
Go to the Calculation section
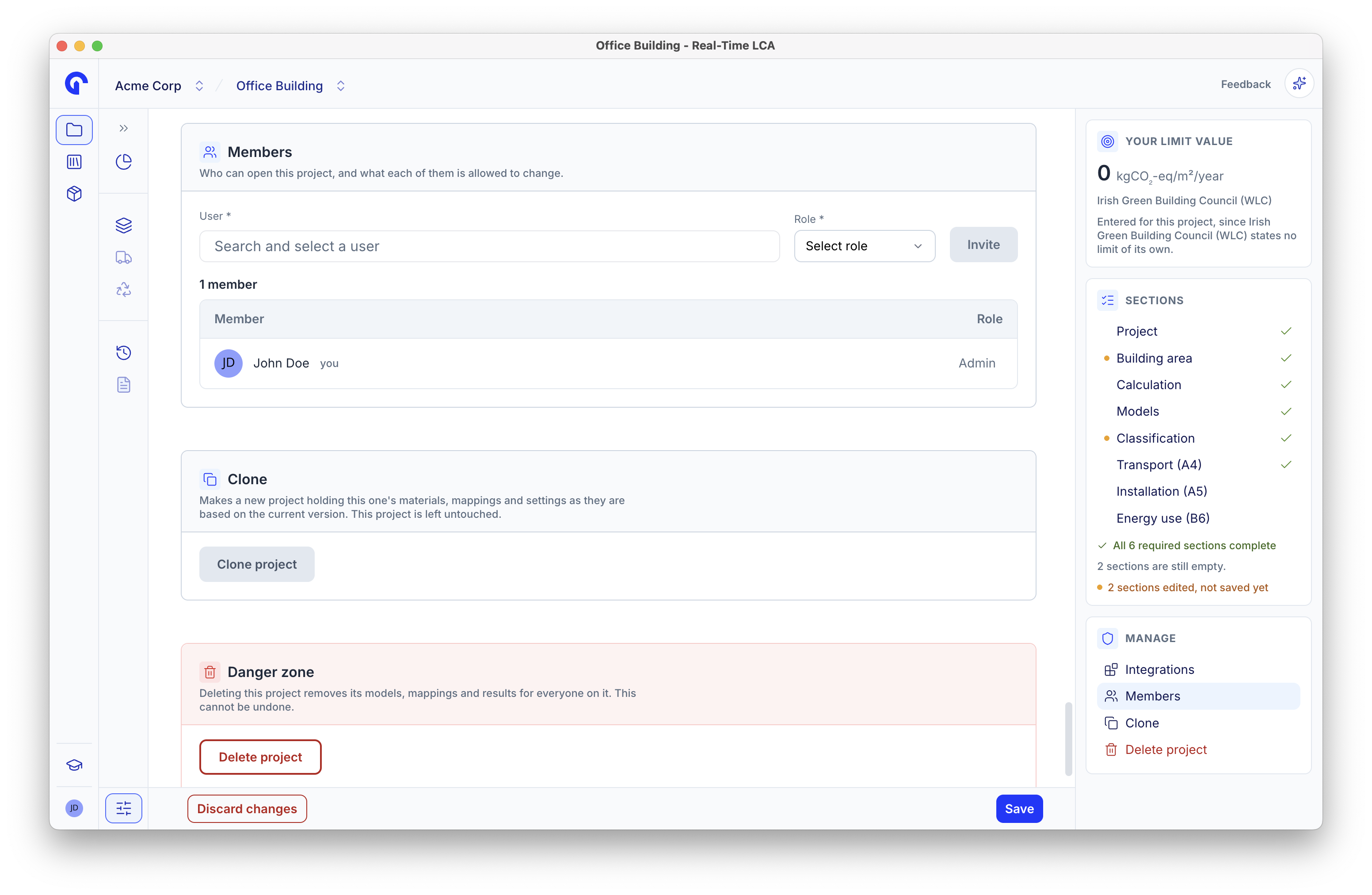[x=1198, y=385]
